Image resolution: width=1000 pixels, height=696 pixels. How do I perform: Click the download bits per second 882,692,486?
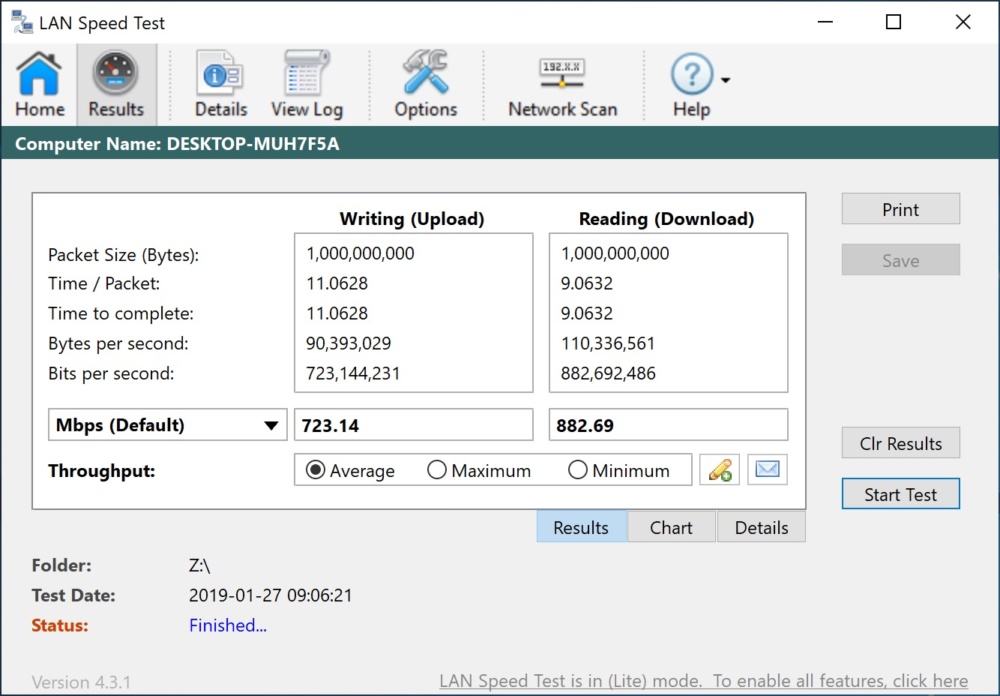[608, 373]
